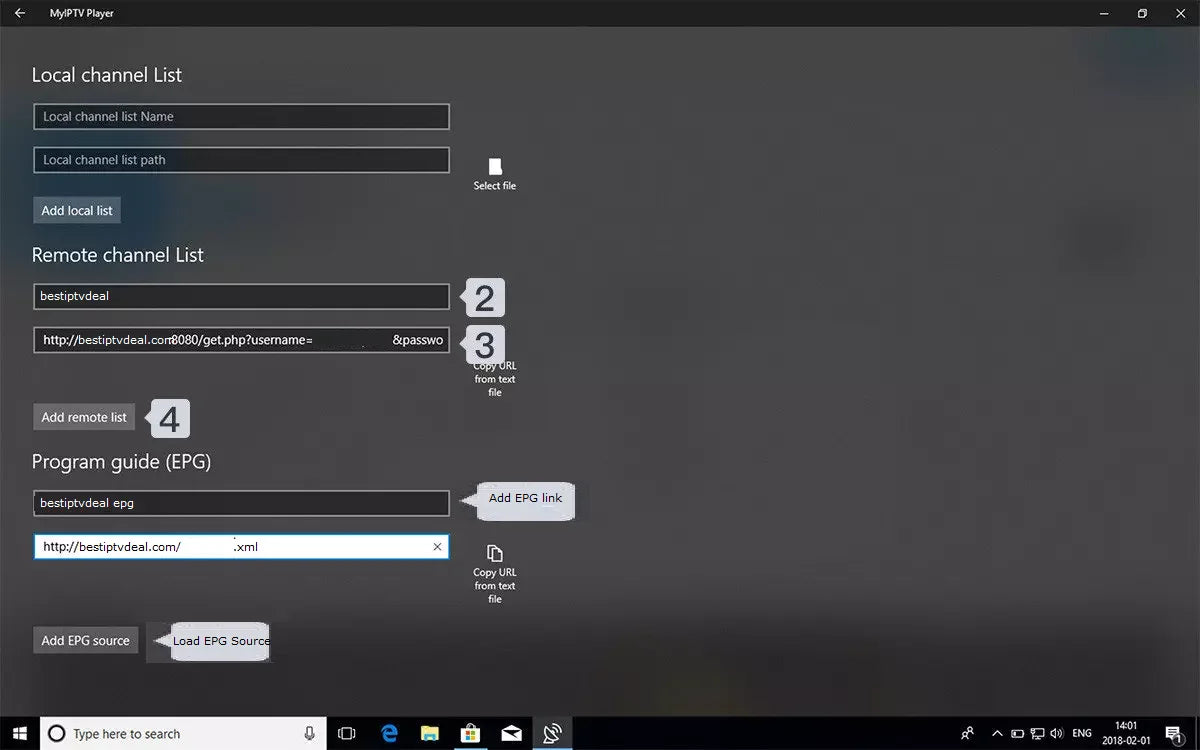1200x750 pixels.
Task: Click the remote list URL field
Action: click(241, 340)
